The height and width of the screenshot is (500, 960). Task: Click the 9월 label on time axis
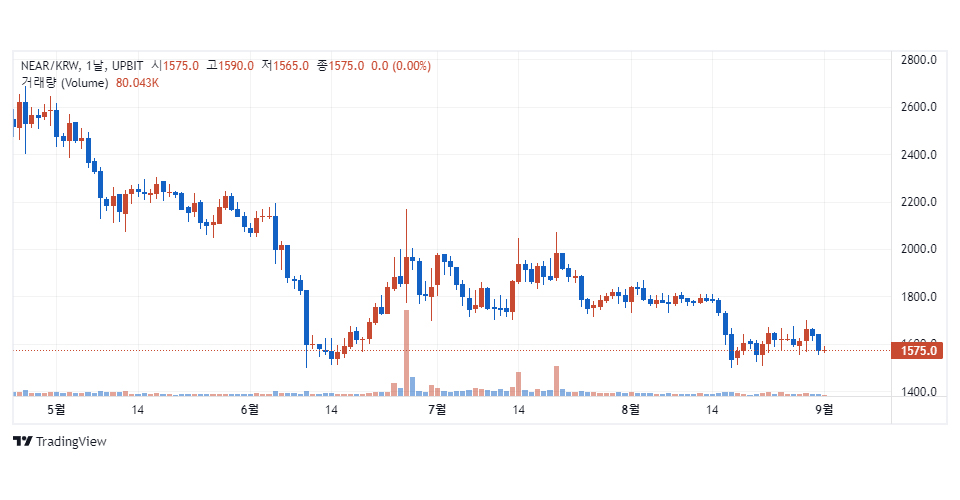pos(824,409)
